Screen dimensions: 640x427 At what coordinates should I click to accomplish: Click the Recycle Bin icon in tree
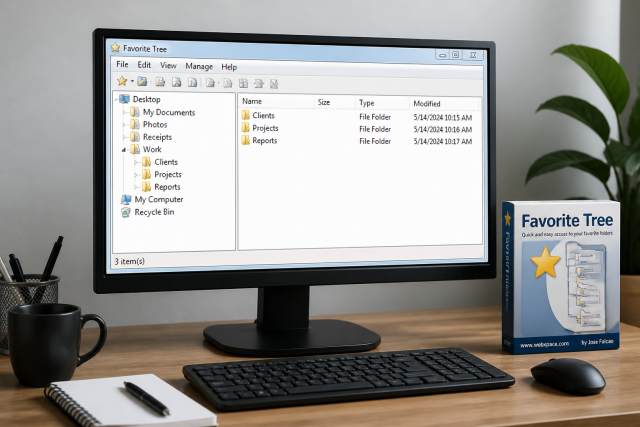[x=126, y=212]
